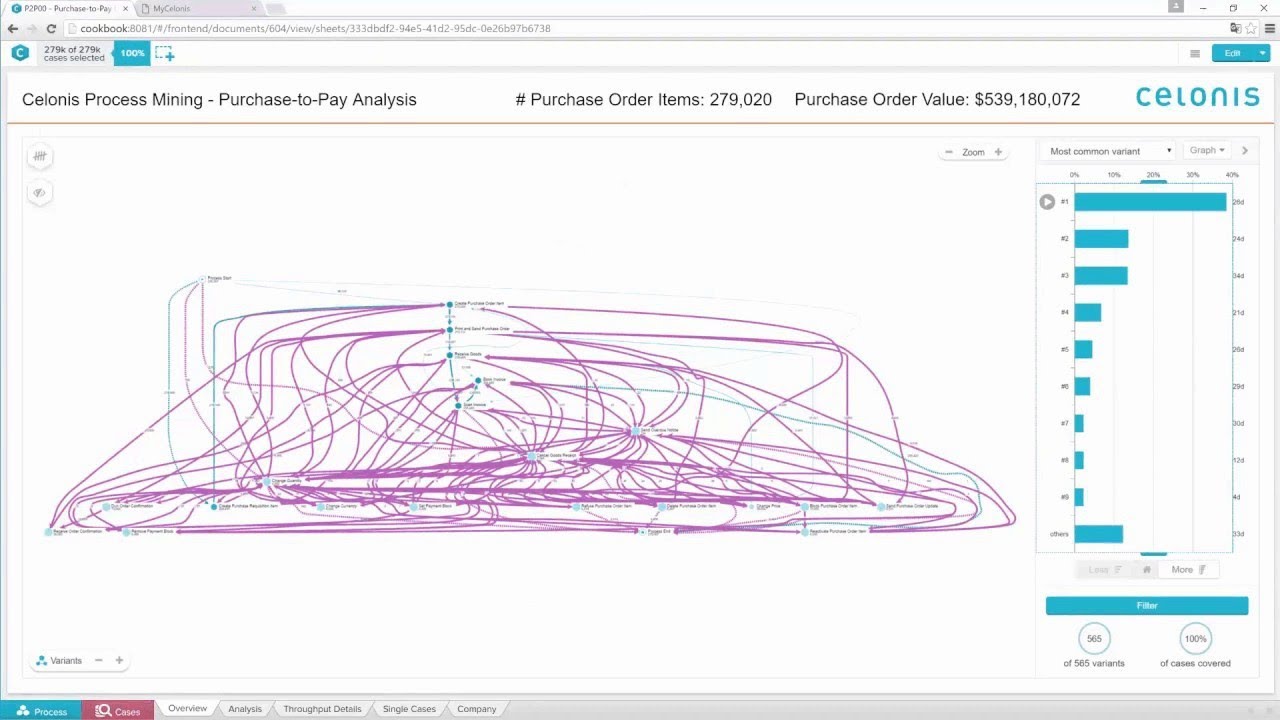The width and height of the screenshot is (1280, 720).
Task: Click the home reset icon between Less and More
Action: [1147, 570]
